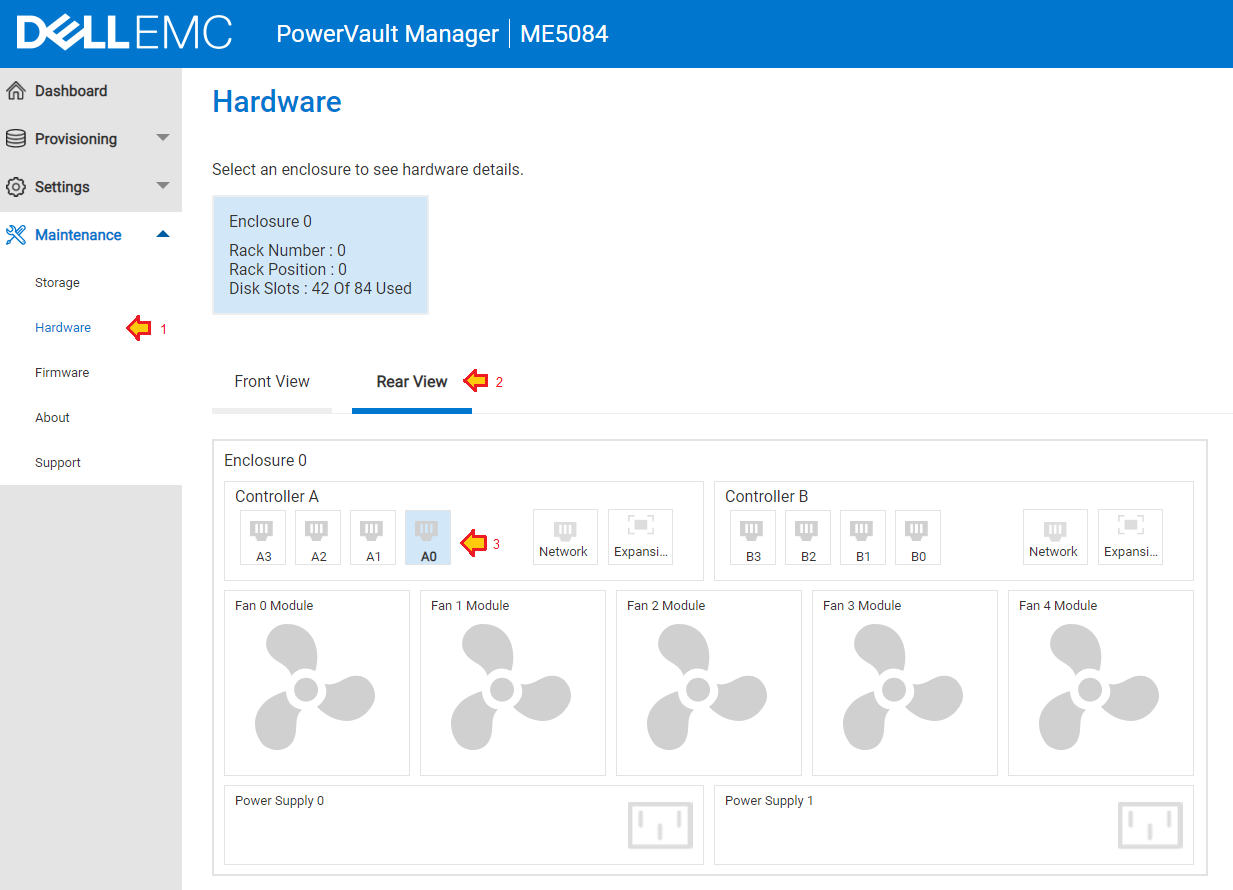Switch to the Front View tab
The width and height of the screenshot is (1233, 890).
(x=271, y=381)
